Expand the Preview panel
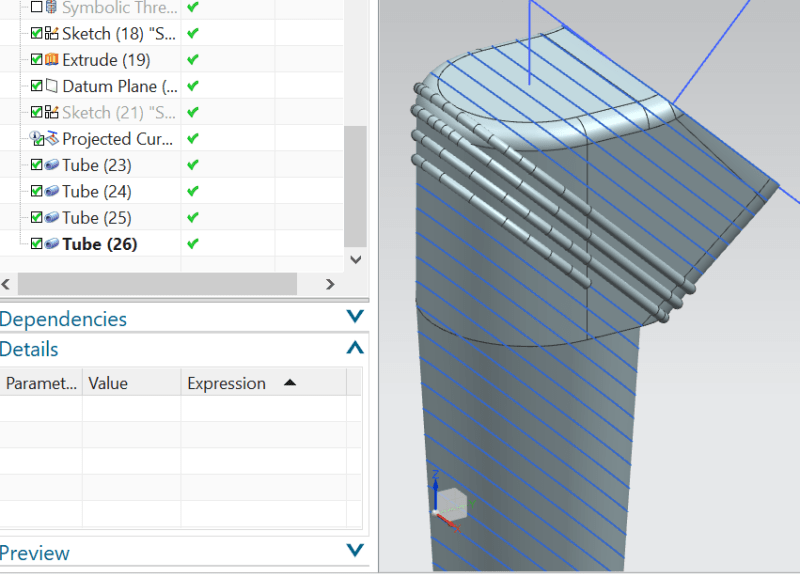 pyautogui.click(x=355, y=550)
